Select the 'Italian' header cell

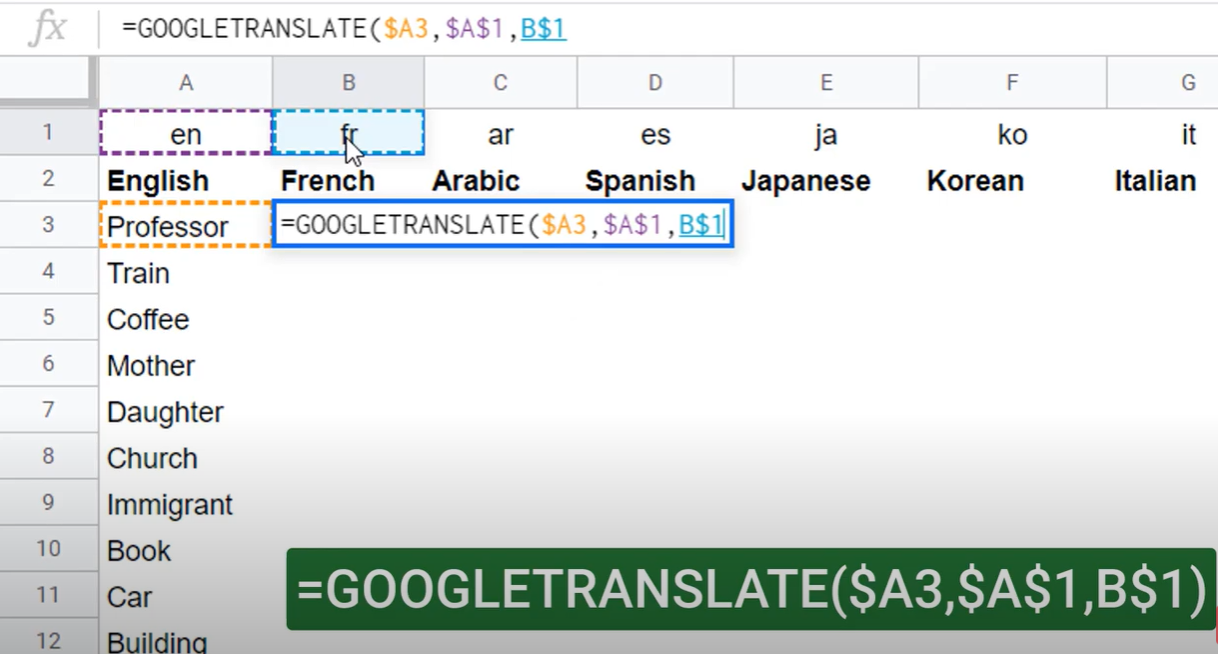click(x=1163, y=180)
